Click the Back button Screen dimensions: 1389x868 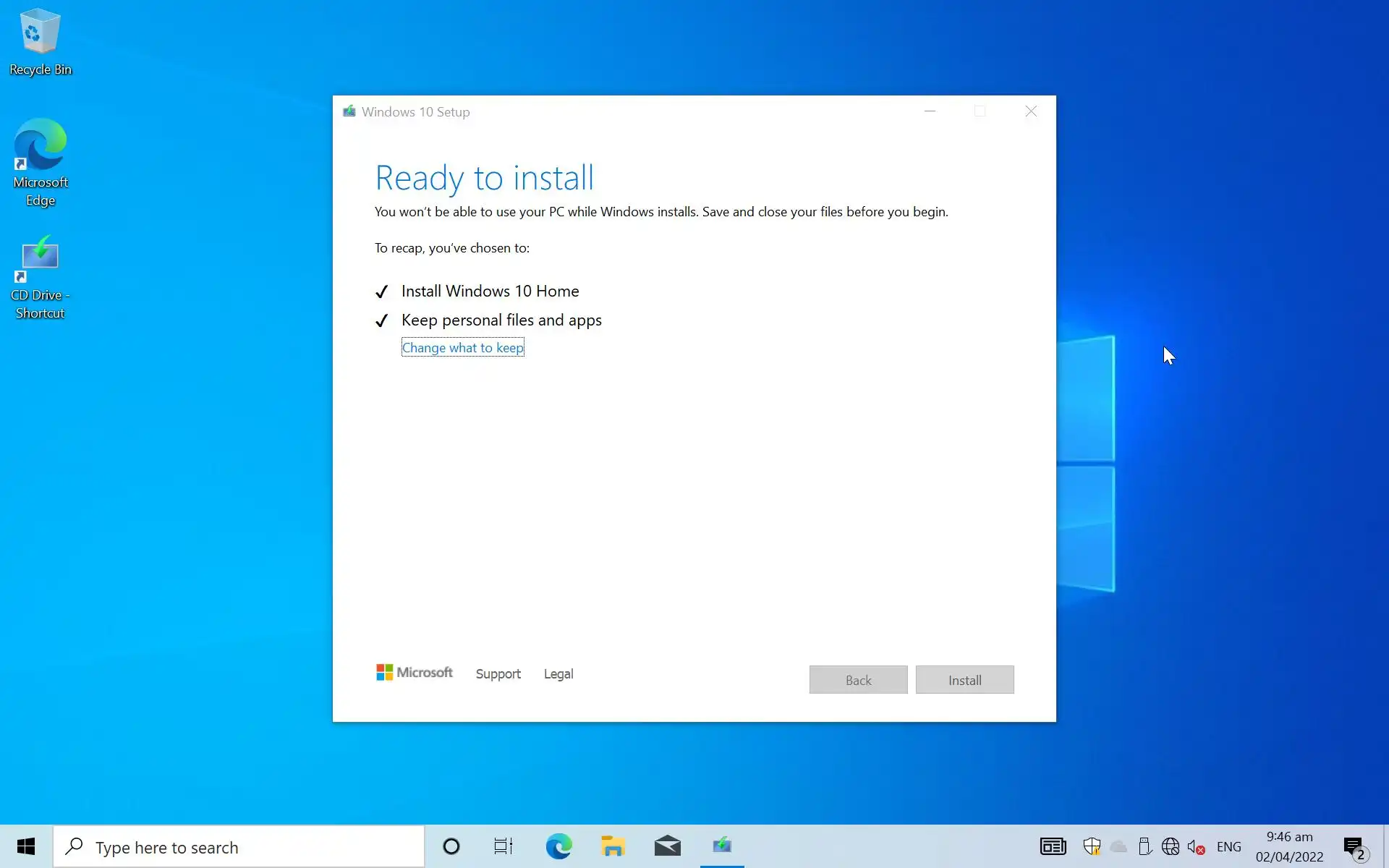858,680
